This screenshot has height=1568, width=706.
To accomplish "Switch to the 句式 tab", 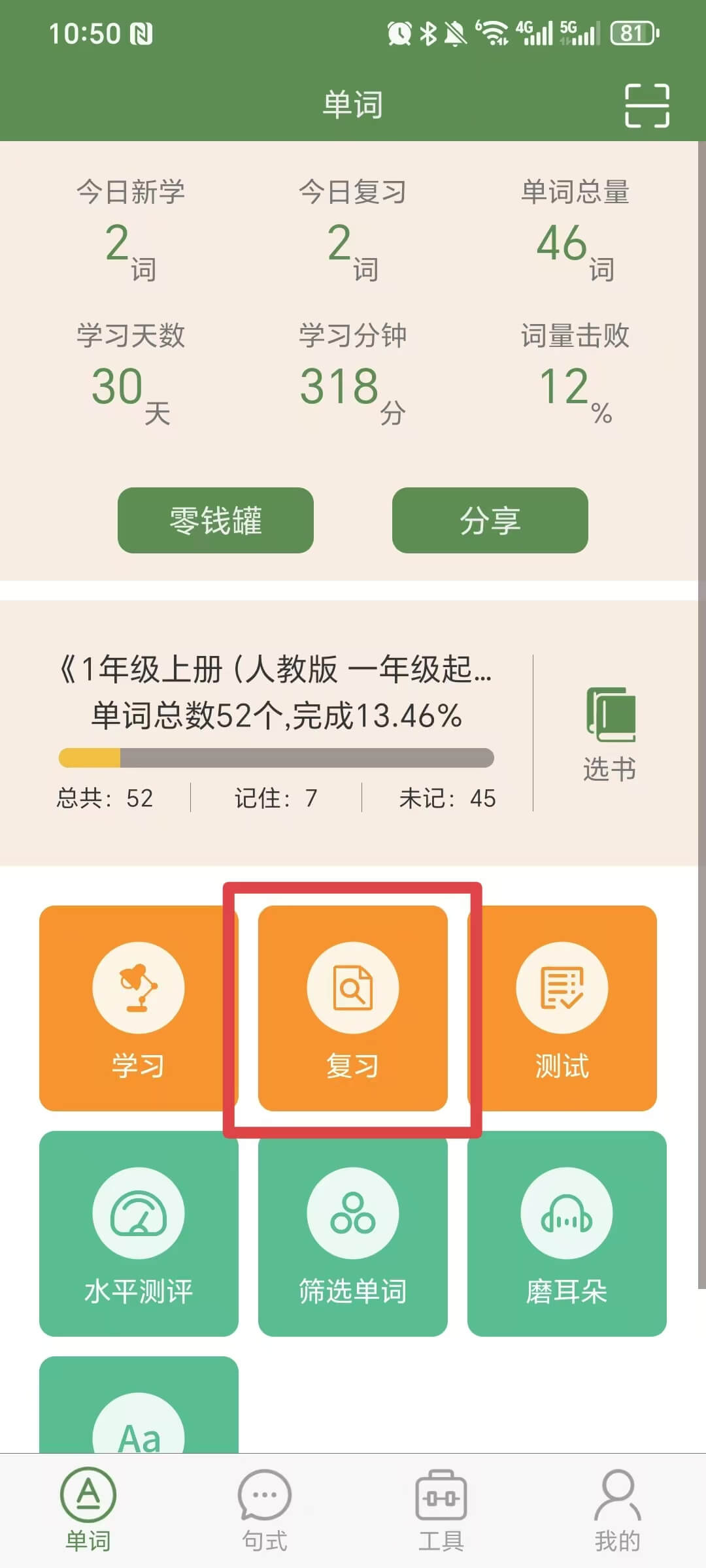I will click(x=265, y=1511).
